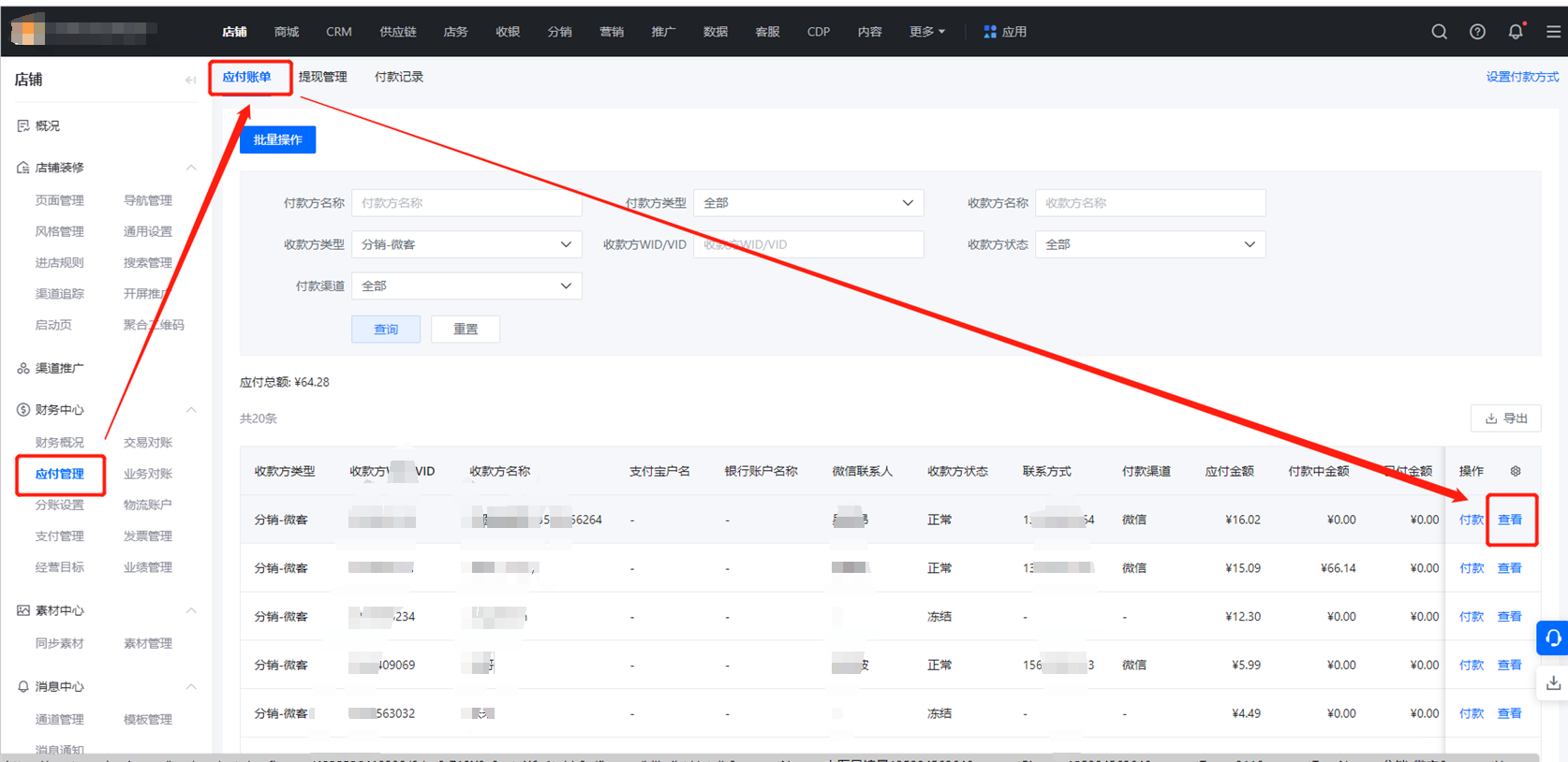
Task: Open CRM in top navigation
Action: point(339,32)
